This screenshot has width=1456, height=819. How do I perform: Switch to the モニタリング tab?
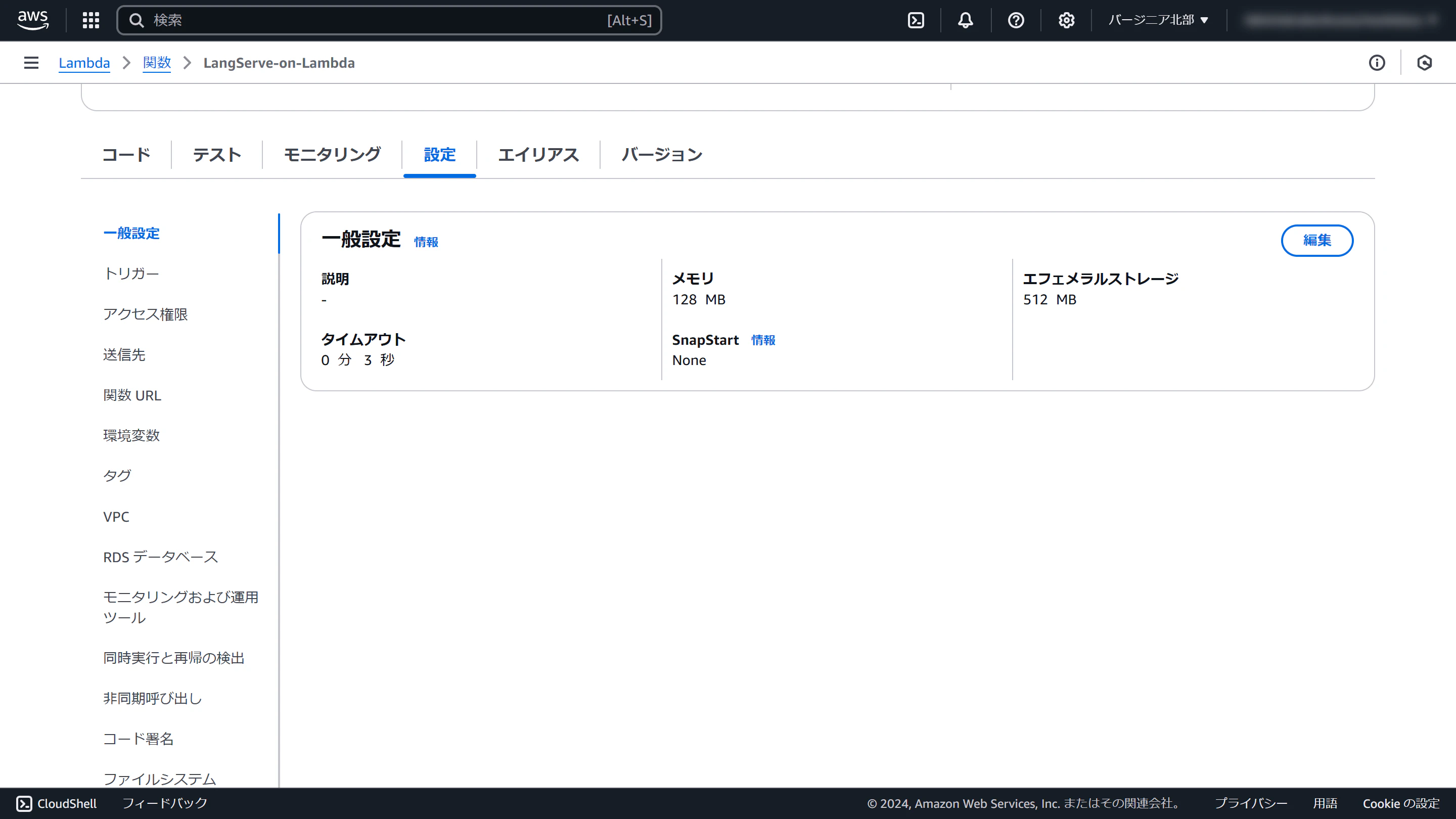click(x=332, y=154)
